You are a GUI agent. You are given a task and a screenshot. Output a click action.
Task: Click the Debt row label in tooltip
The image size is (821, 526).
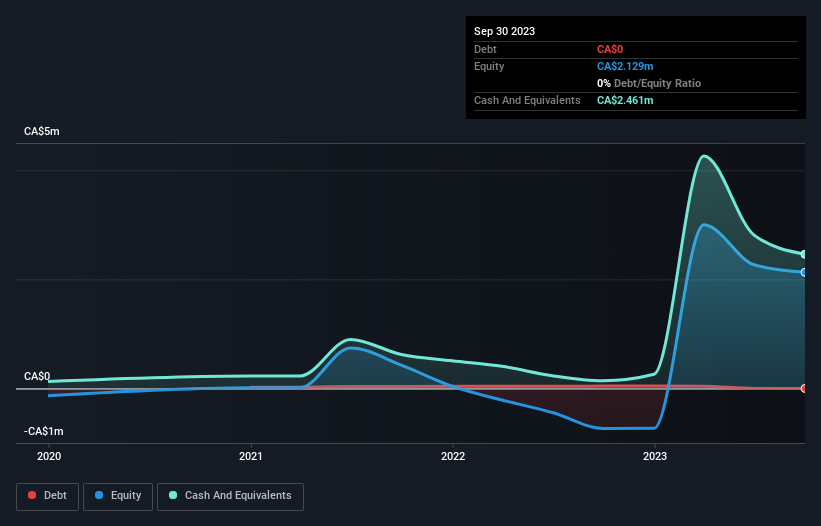[485, 49]
